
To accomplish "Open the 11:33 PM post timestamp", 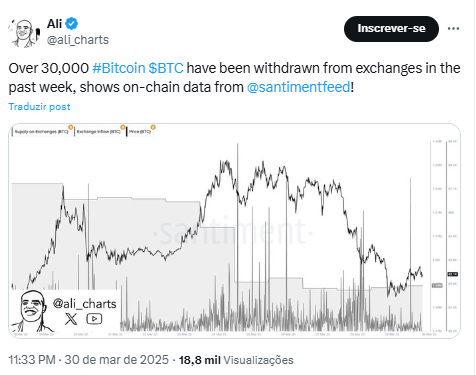I will (x=32, y=360).
